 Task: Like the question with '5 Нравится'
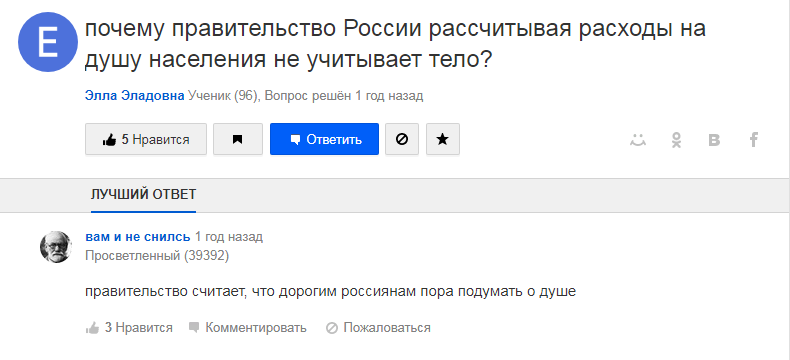(146, 139)
